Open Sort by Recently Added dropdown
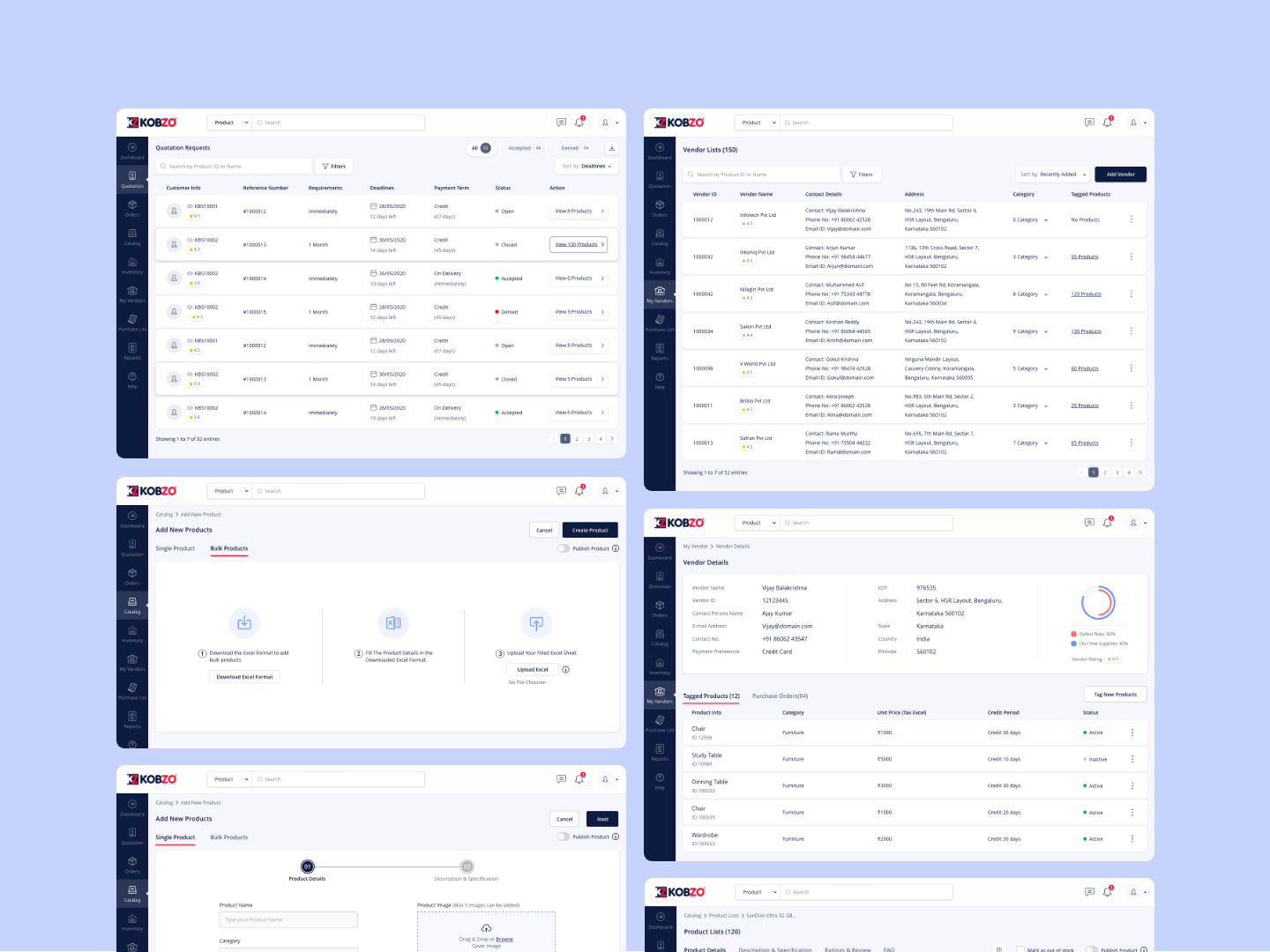 point(1054,175)
